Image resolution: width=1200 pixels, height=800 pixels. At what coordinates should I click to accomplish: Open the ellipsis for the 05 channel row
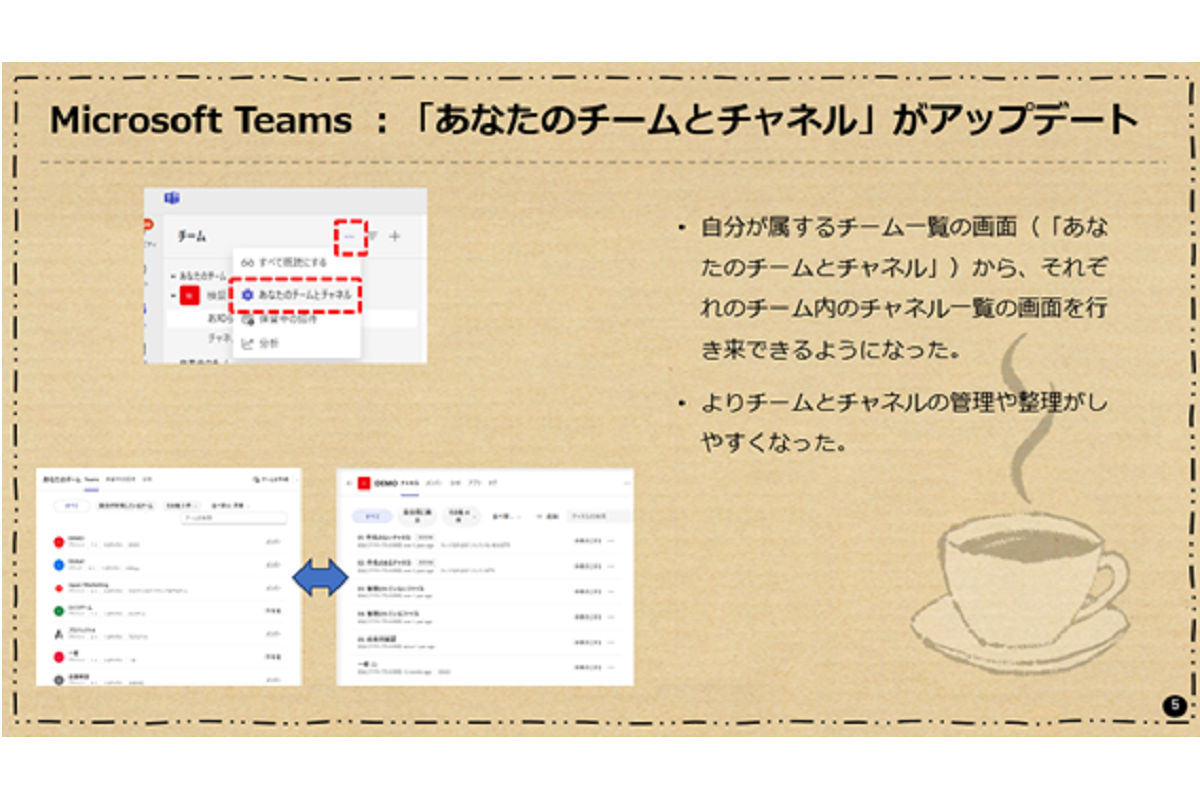point(611,642)
